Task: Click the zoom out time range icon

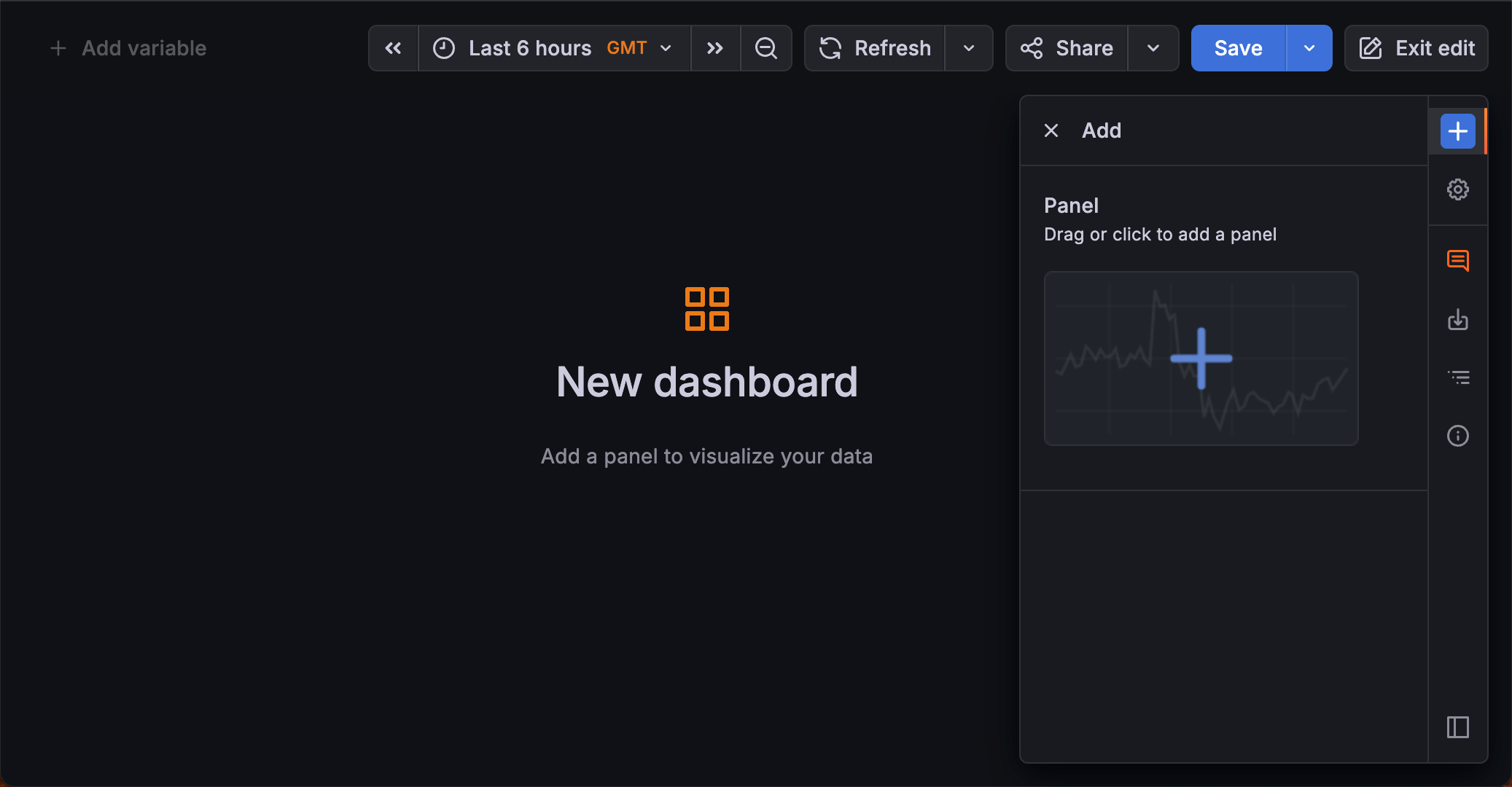Action: [x=765, y=48]
